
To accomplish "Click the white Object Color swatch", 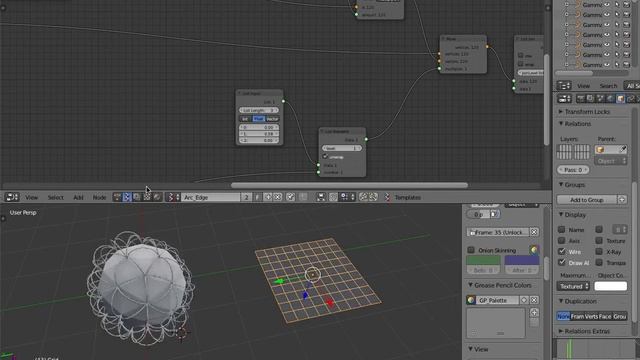I will click(611, 286).
